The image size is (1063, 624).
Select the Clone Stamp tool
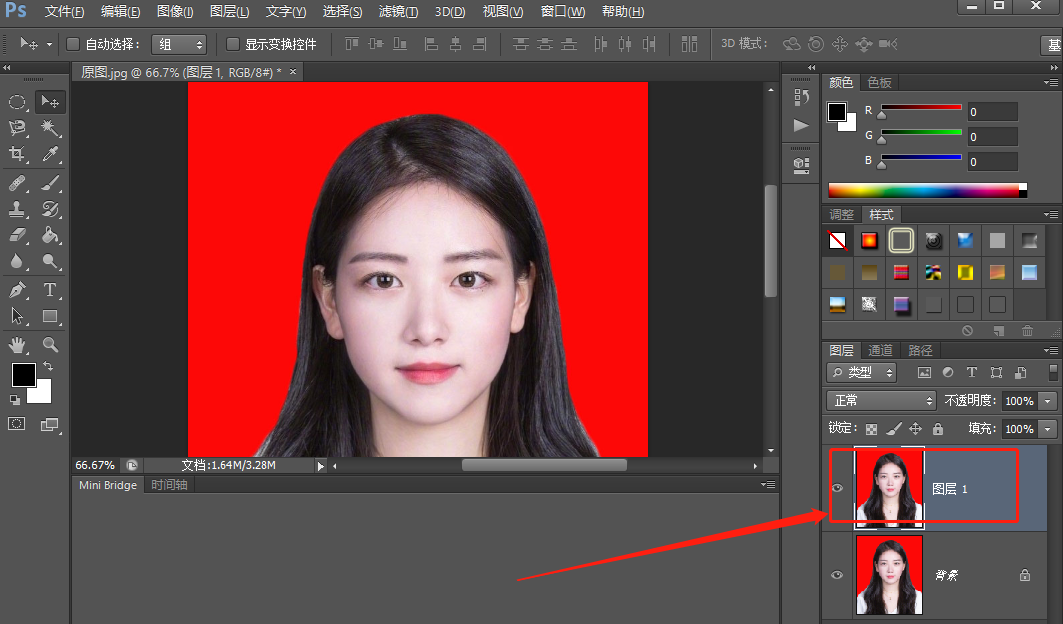pos(17,210)
